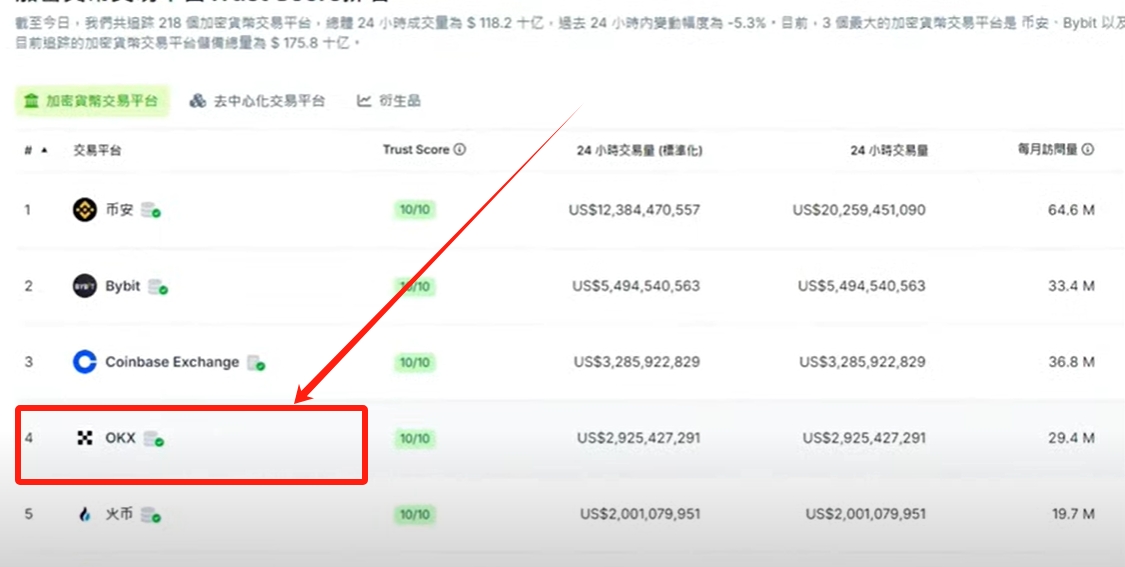Click OKX 10/10 trust score badge

click(415, 439)
